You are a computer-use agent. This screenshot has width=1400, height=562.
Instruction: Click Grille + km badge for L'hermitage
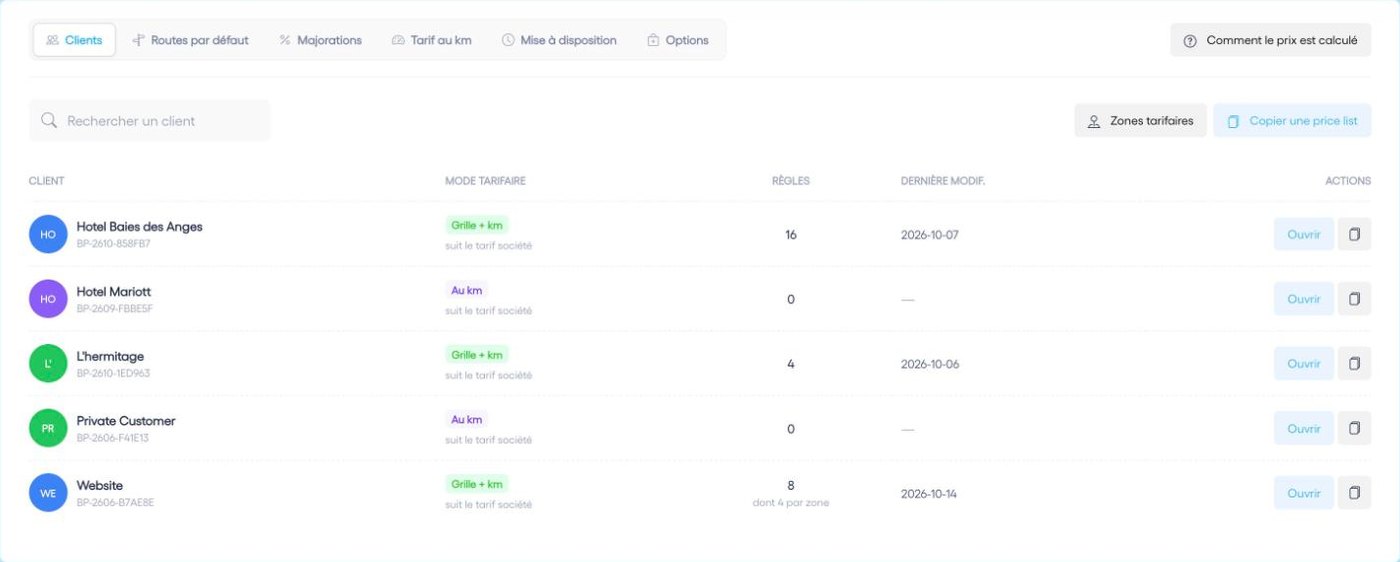coord(477,355)
